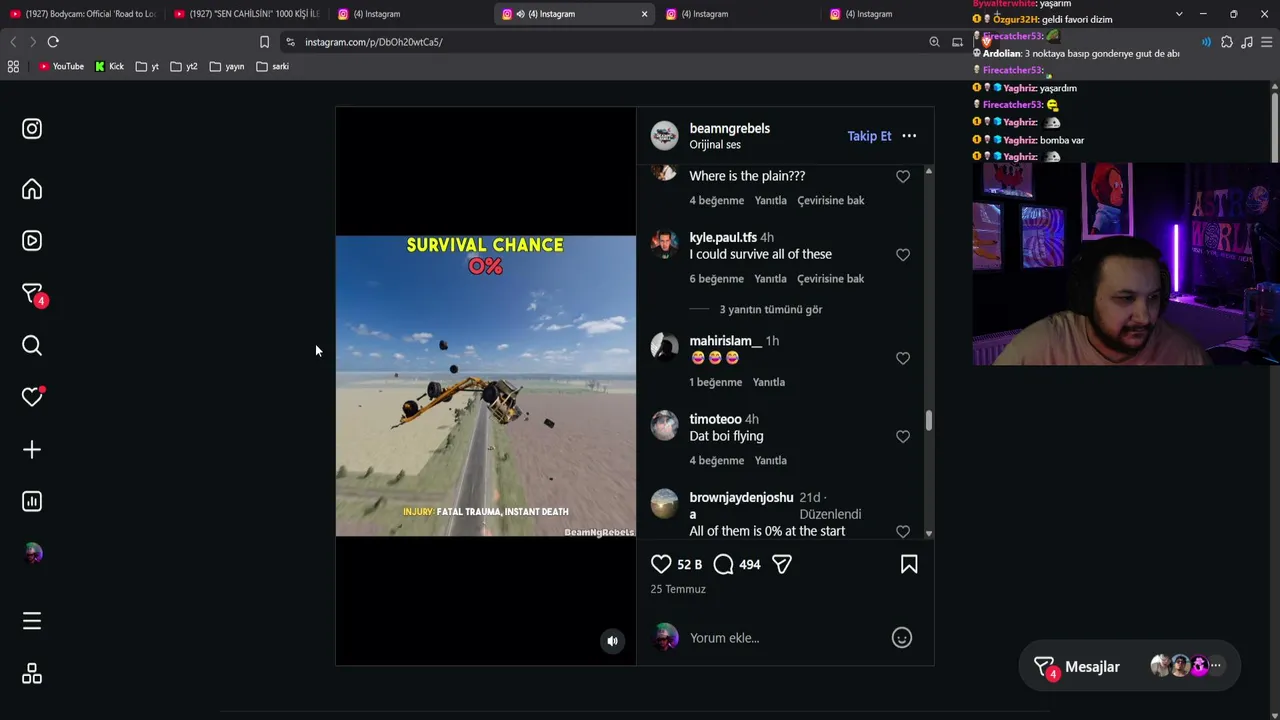
Task: Open the post options three-dot menu
Action: click(909, 136)
